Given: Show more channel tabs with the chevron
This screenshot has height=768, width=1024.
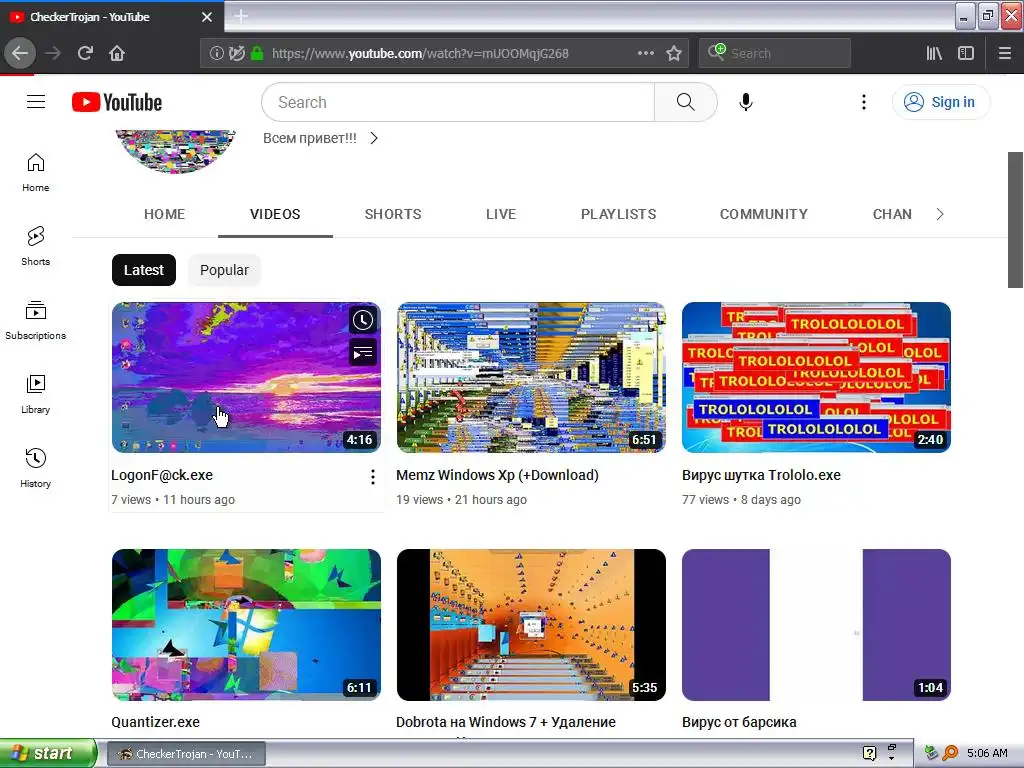Looking at the screenshot, I should coord(940,214).
